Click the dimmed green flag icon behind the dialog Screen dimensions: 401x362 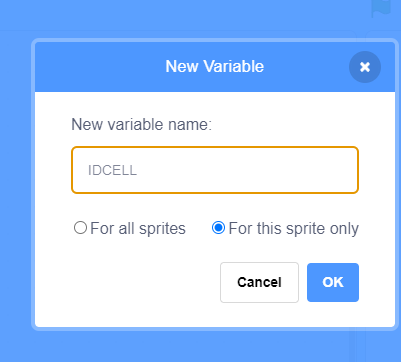pyautogui.click(x=381, y=8)
